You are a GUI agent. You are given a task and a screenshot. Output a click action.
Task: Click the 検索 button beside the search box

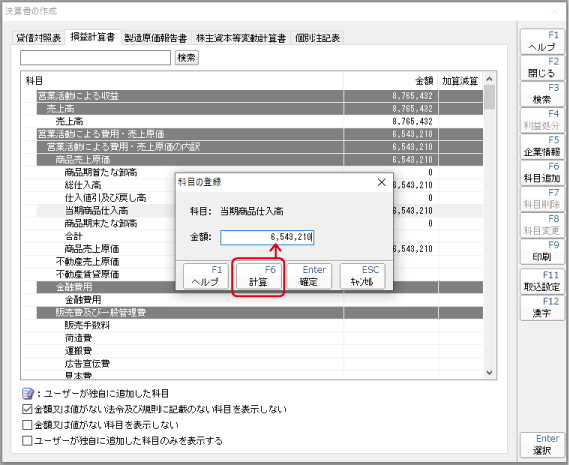pyautogui.click(x=187, y=58)
